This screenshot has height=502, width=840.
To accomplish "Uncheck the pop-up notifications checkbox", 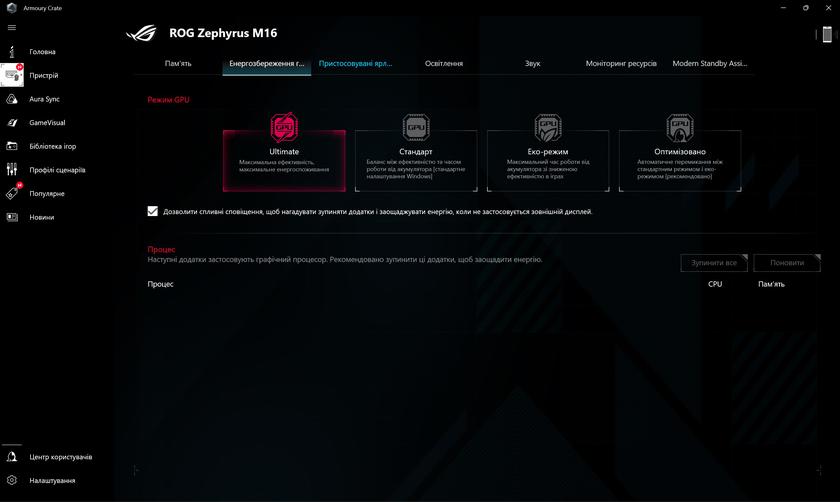I will [153, 211].
